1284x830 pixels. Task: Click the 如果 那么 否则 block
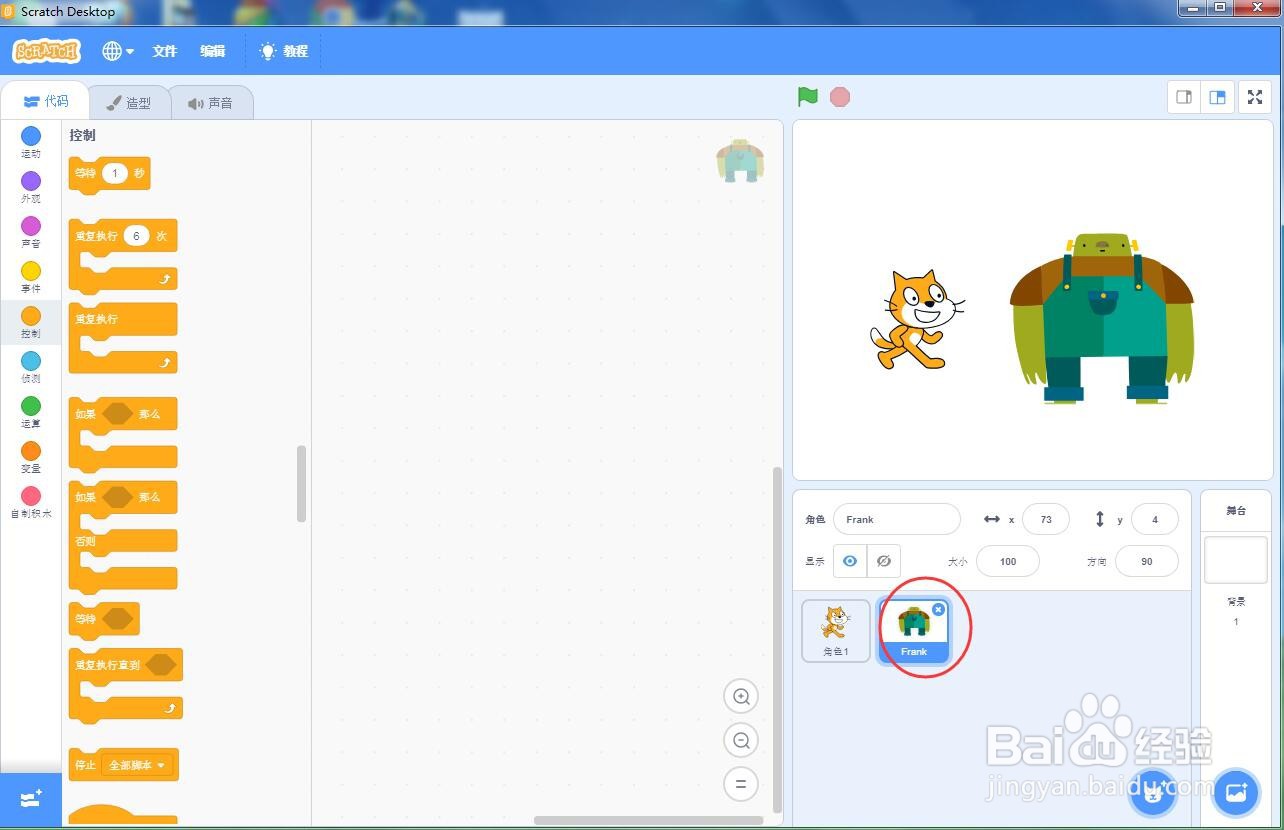[x=122, y=537]
